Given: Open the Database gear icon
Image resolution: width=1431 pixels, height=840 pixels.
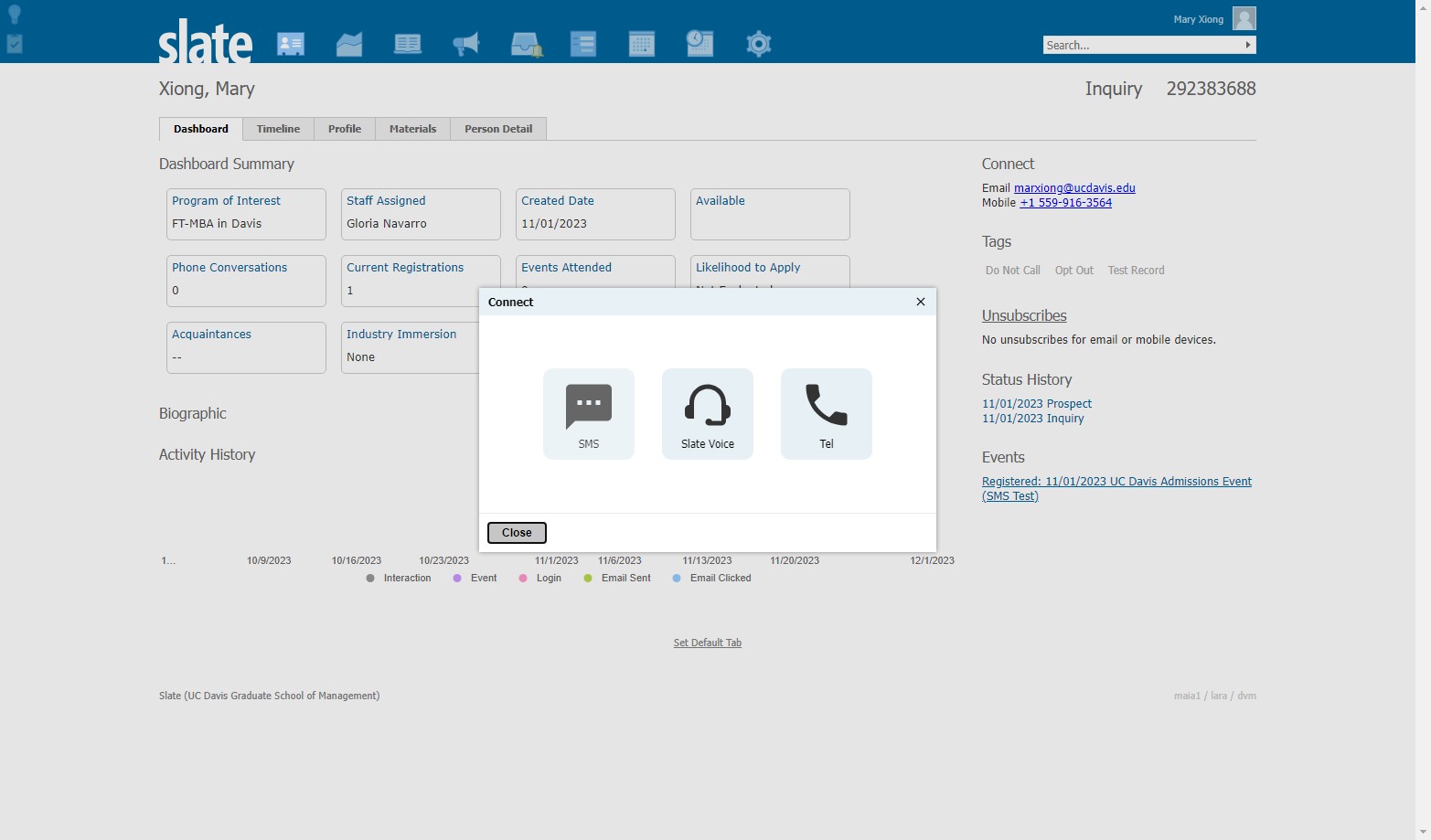Looking at the screenshot, I should [759, 44].
